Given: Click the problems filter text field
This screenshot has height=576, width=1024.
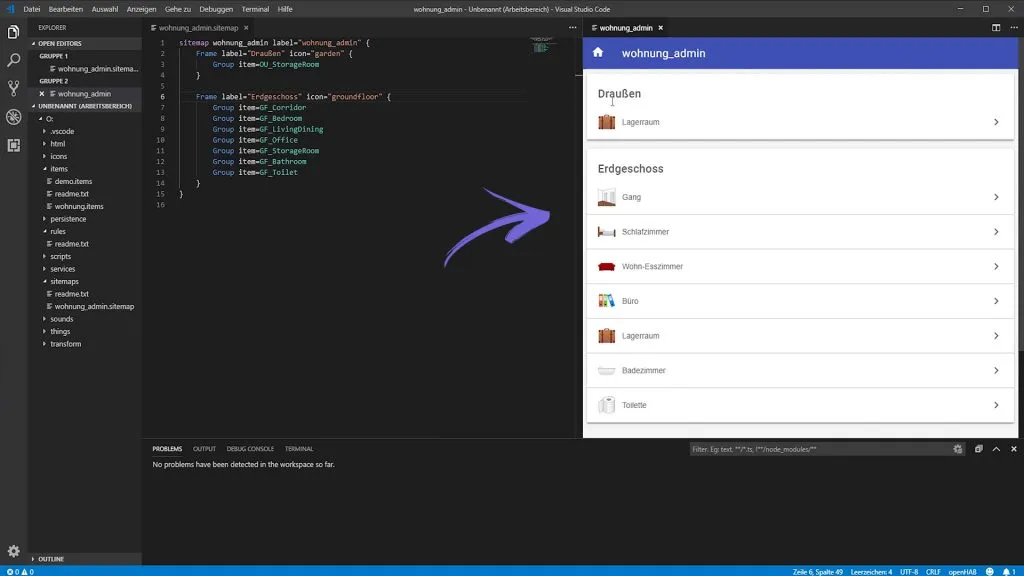Looking at the screenshot, I should pos(820,449).
